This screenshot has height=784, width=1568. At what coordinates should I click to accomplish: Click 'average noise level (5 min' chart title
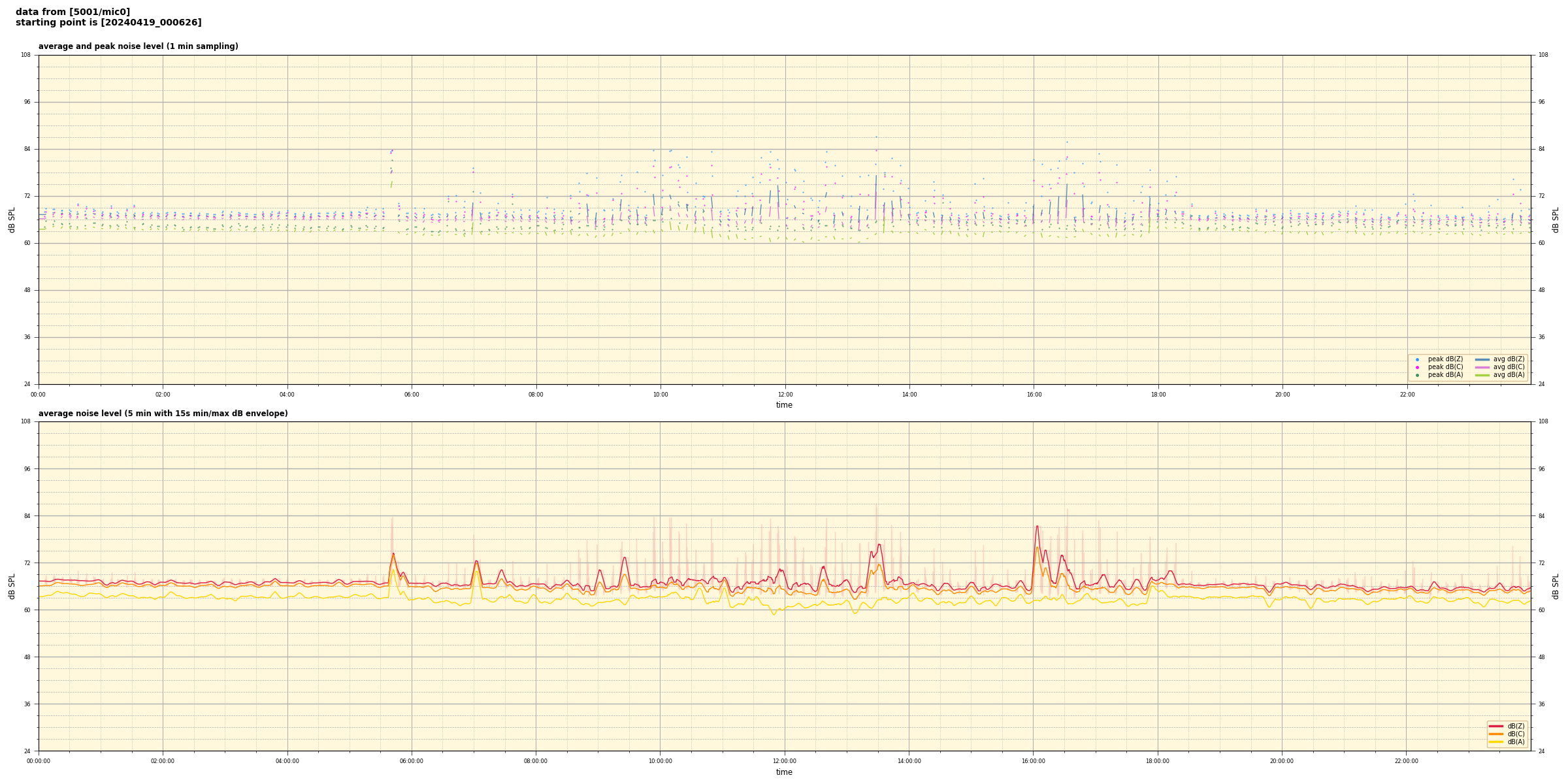[x=163, y=414]
